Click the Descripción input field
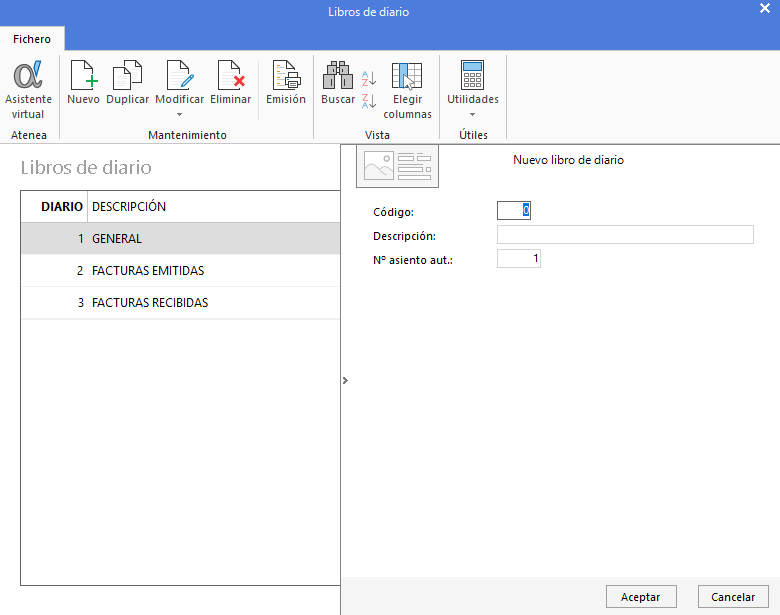The image size is (780, 615). tap(625, 235)
